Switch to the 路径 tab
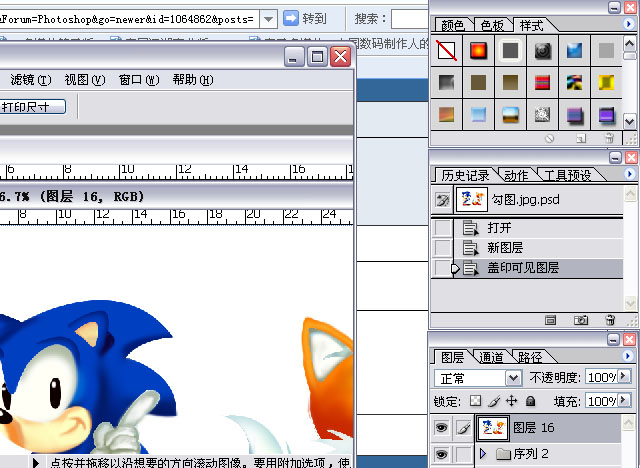Image resolution: width=640 pixels, height=468 pixels. [530, 357]
